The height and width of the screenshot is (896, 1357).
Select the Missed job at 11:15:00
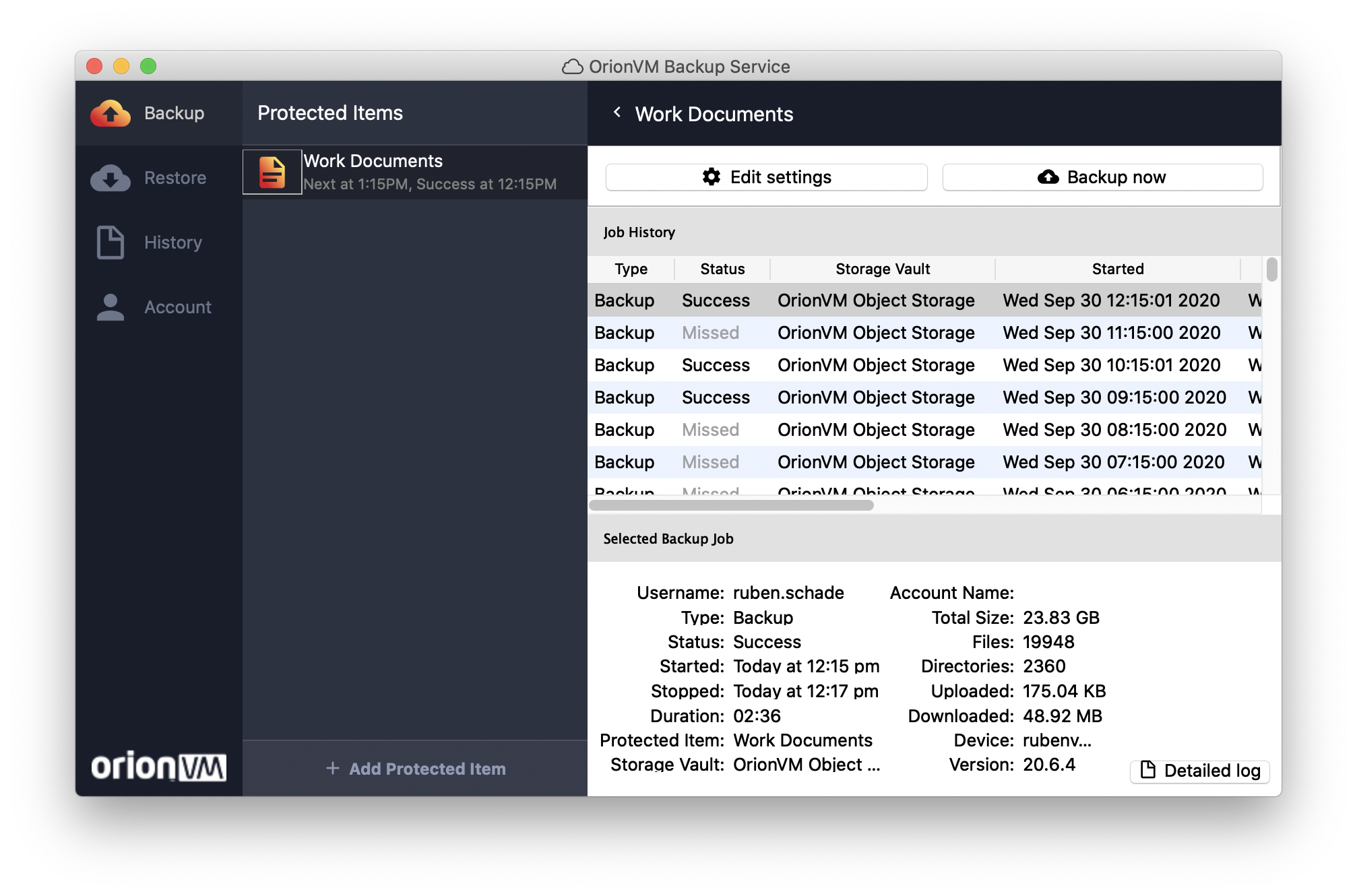[924, 333]
